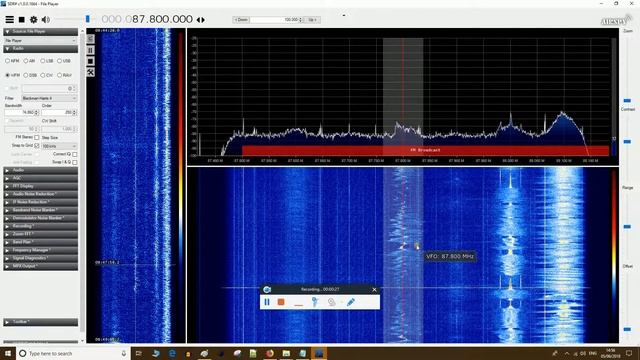Expand the Recording panel
Viewport: 640px width, 360px height.
point(40,226)
